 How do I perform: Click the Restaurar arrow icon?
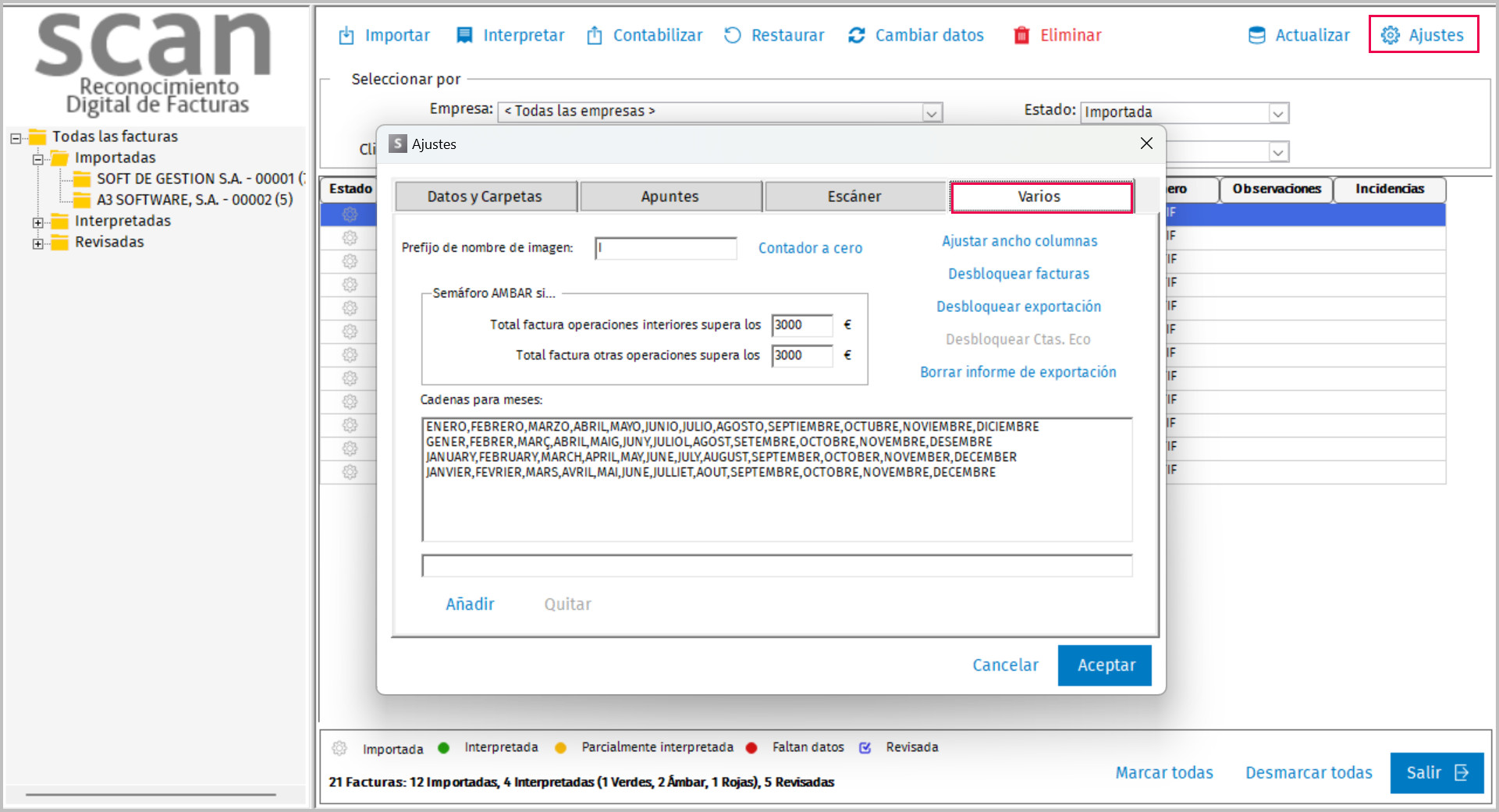(732, 35)
